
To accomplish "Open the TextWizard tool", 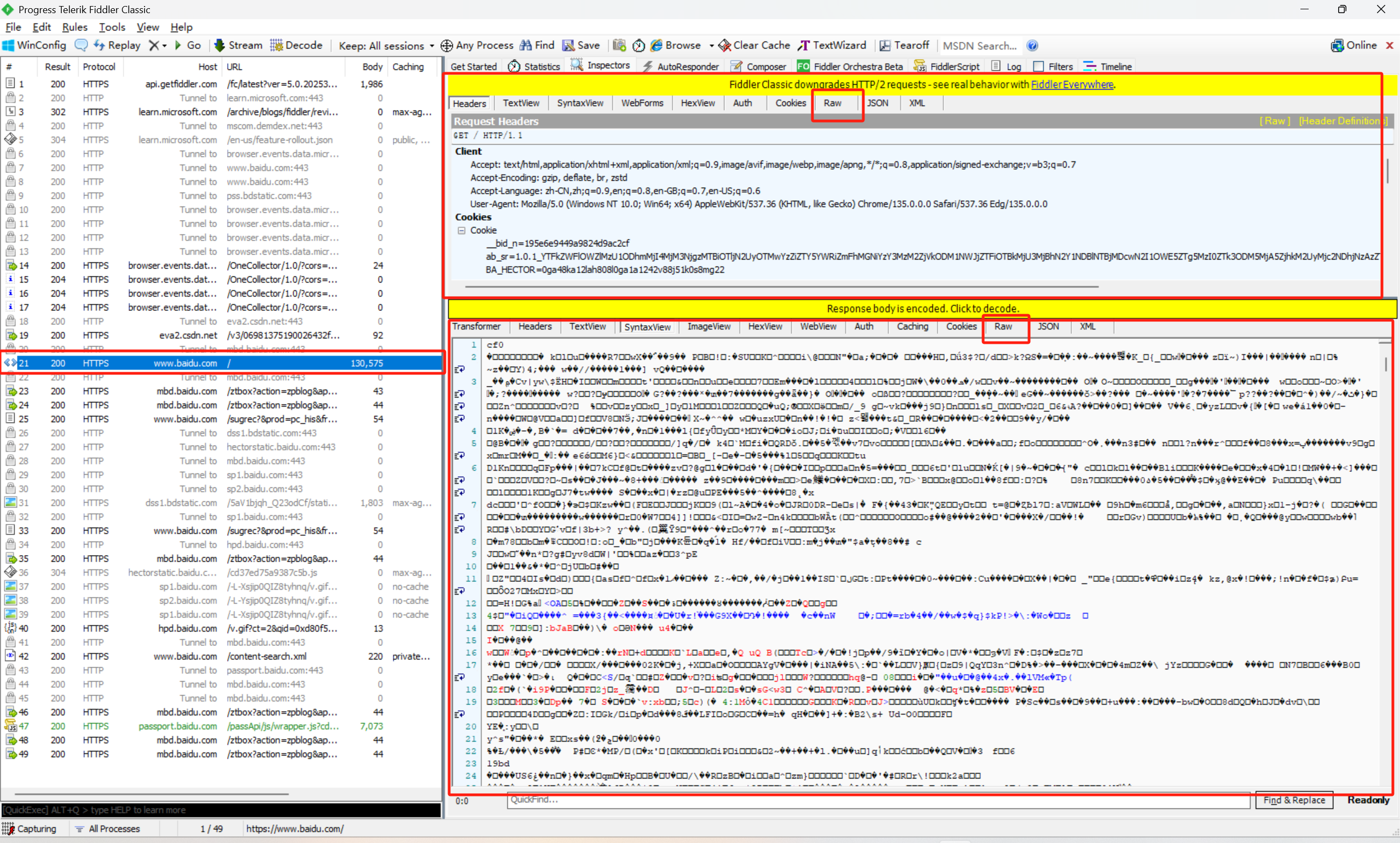I will click(832, 45).
